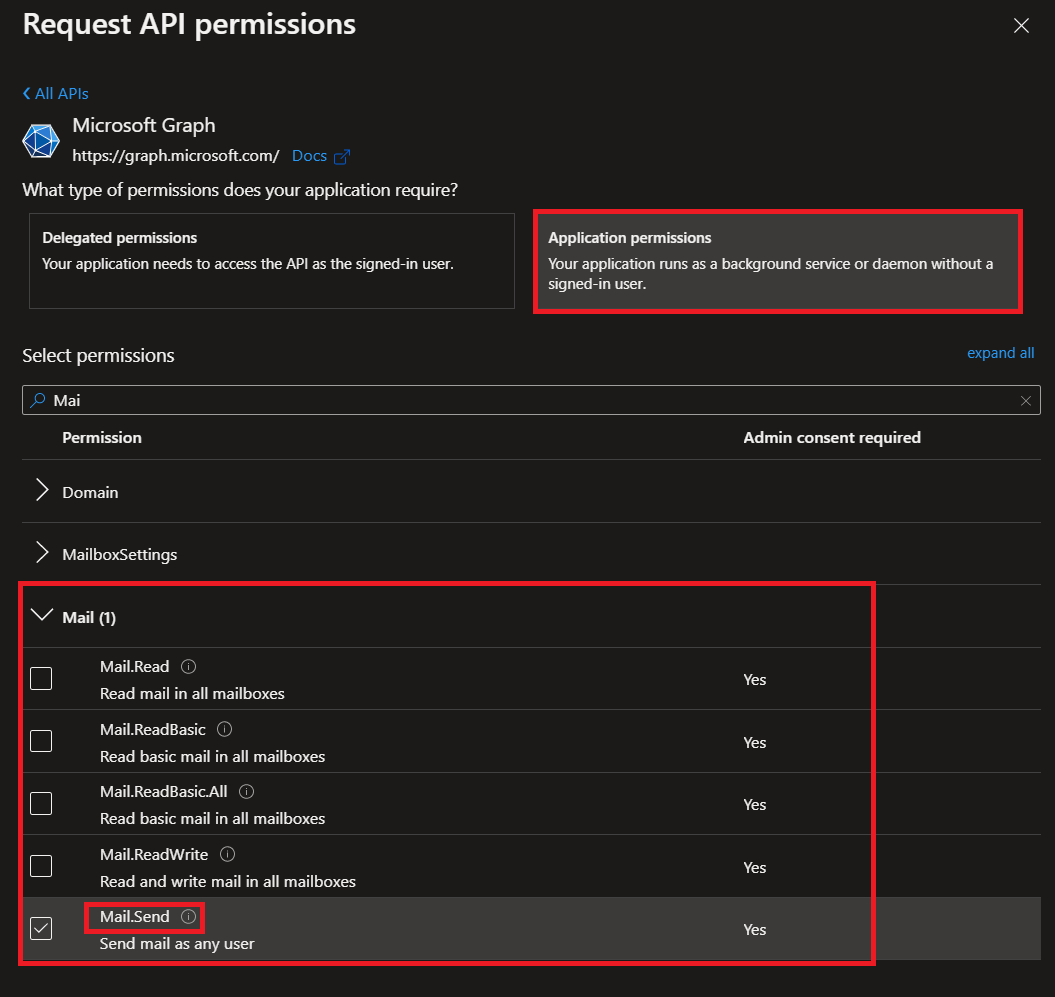
Task: Uncheck the Mail.Send permission
Action: (41, 928)
